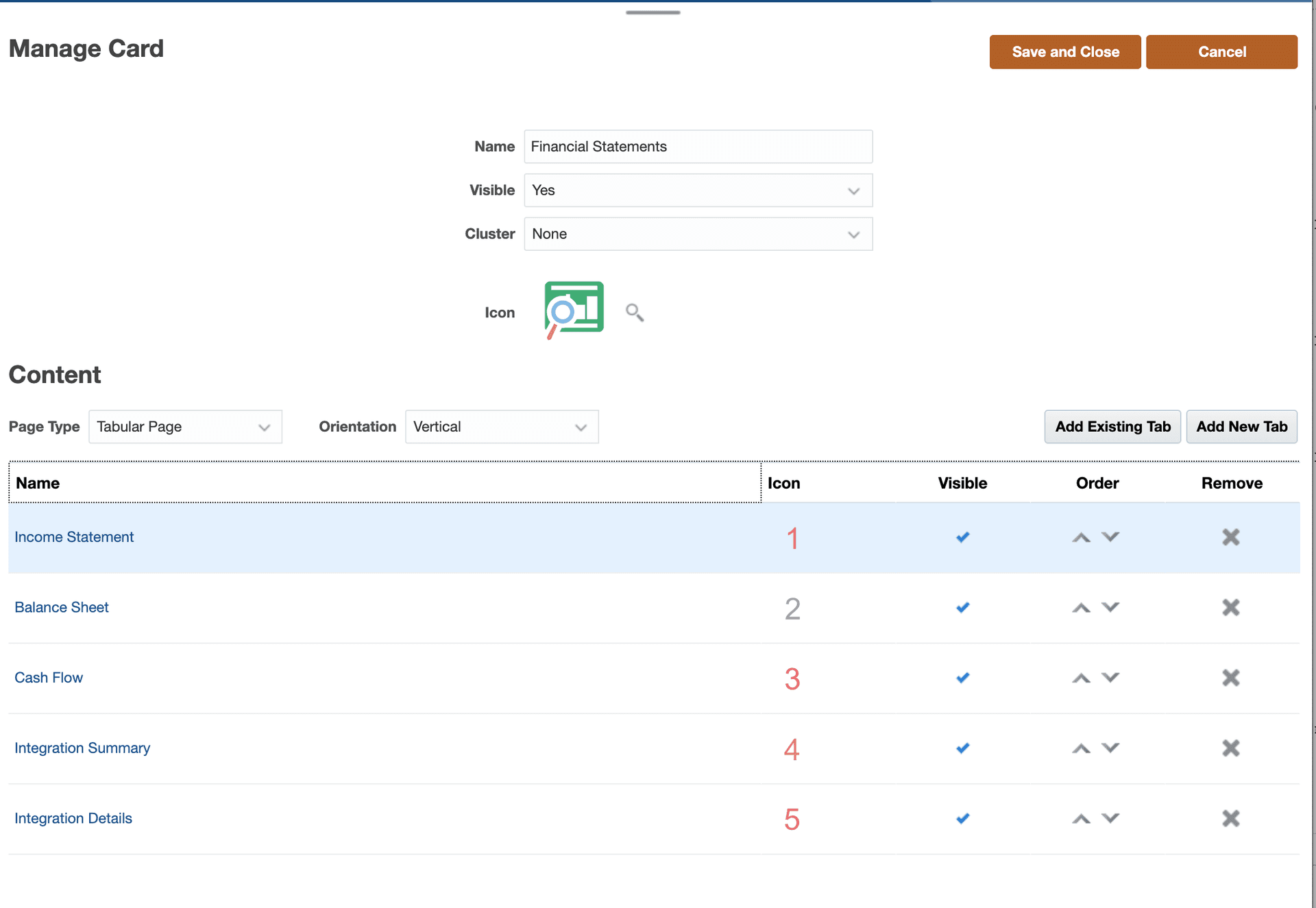This screenshot has height=908, width=1316.
Task: Move Cash Flow up in order
Action: [x=1082, y=678]
